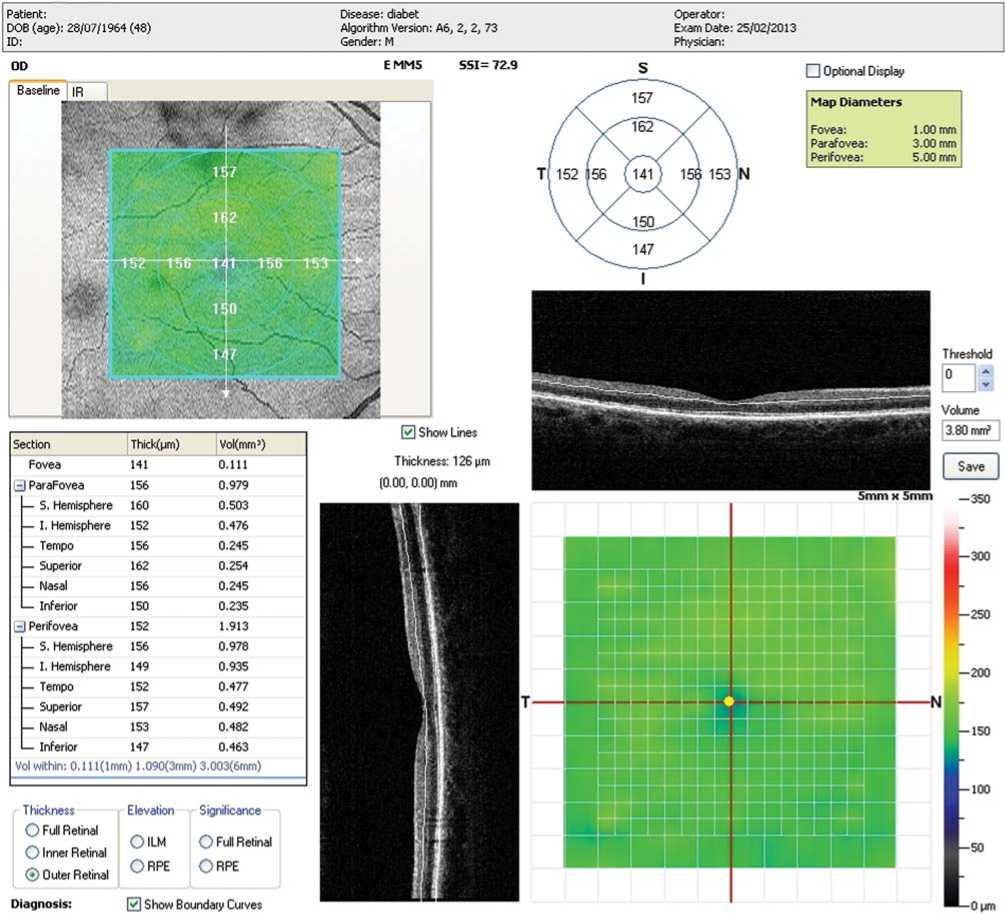Click the horizontal B-scan OCT image
The image size is (1005, 914).
731,390
